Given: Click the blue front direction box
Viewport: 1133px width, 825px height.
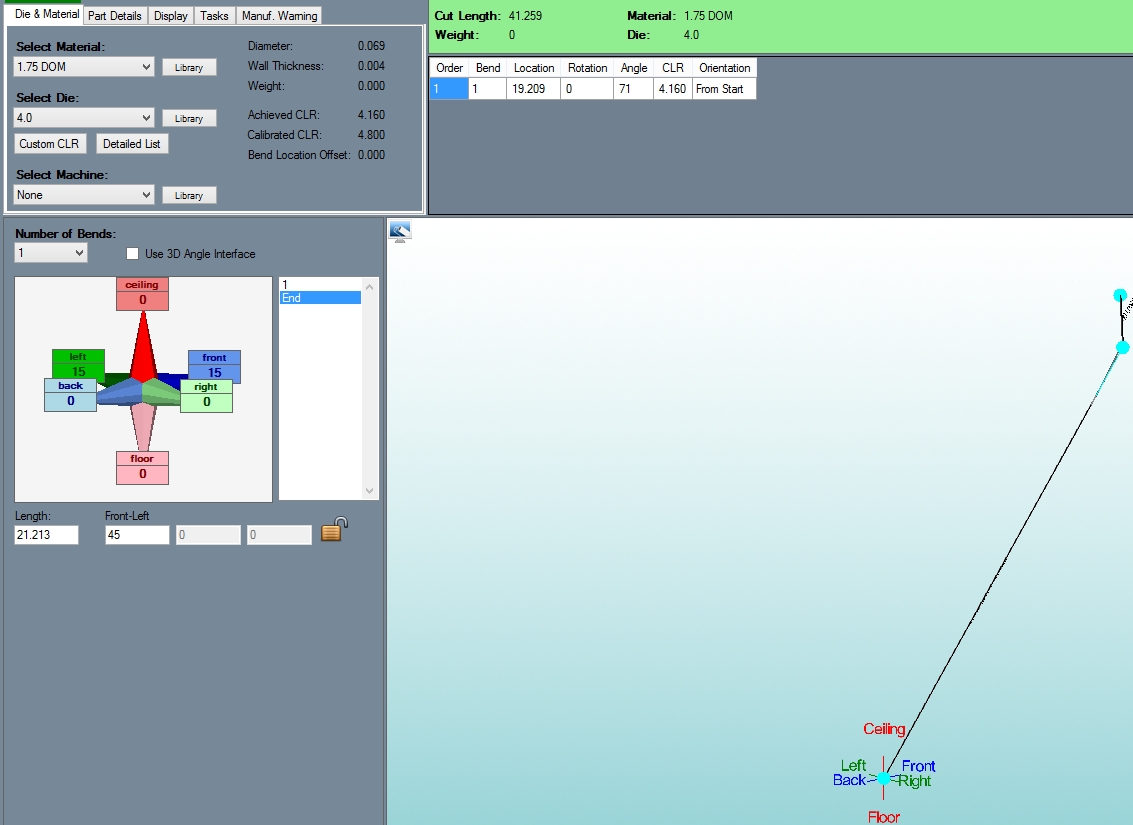Looking at the screenshot, I should pyautogui.click(x=214, y=365).
